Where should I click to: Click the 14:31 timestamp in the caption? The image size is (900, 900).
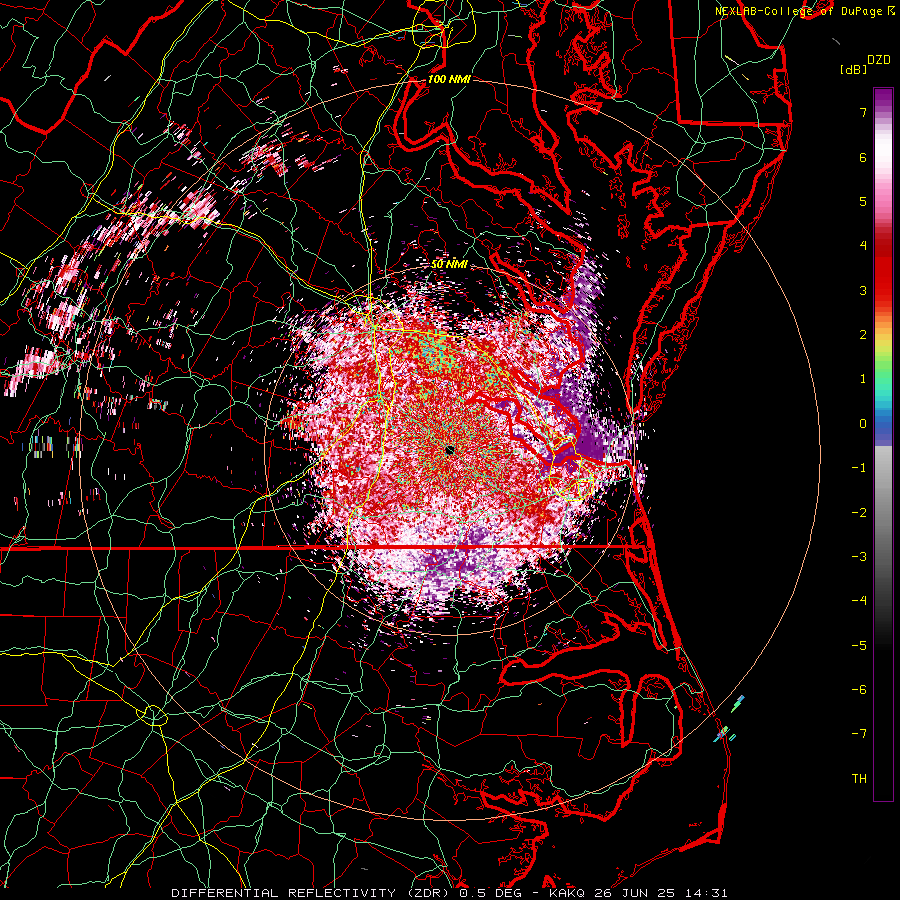708,893
